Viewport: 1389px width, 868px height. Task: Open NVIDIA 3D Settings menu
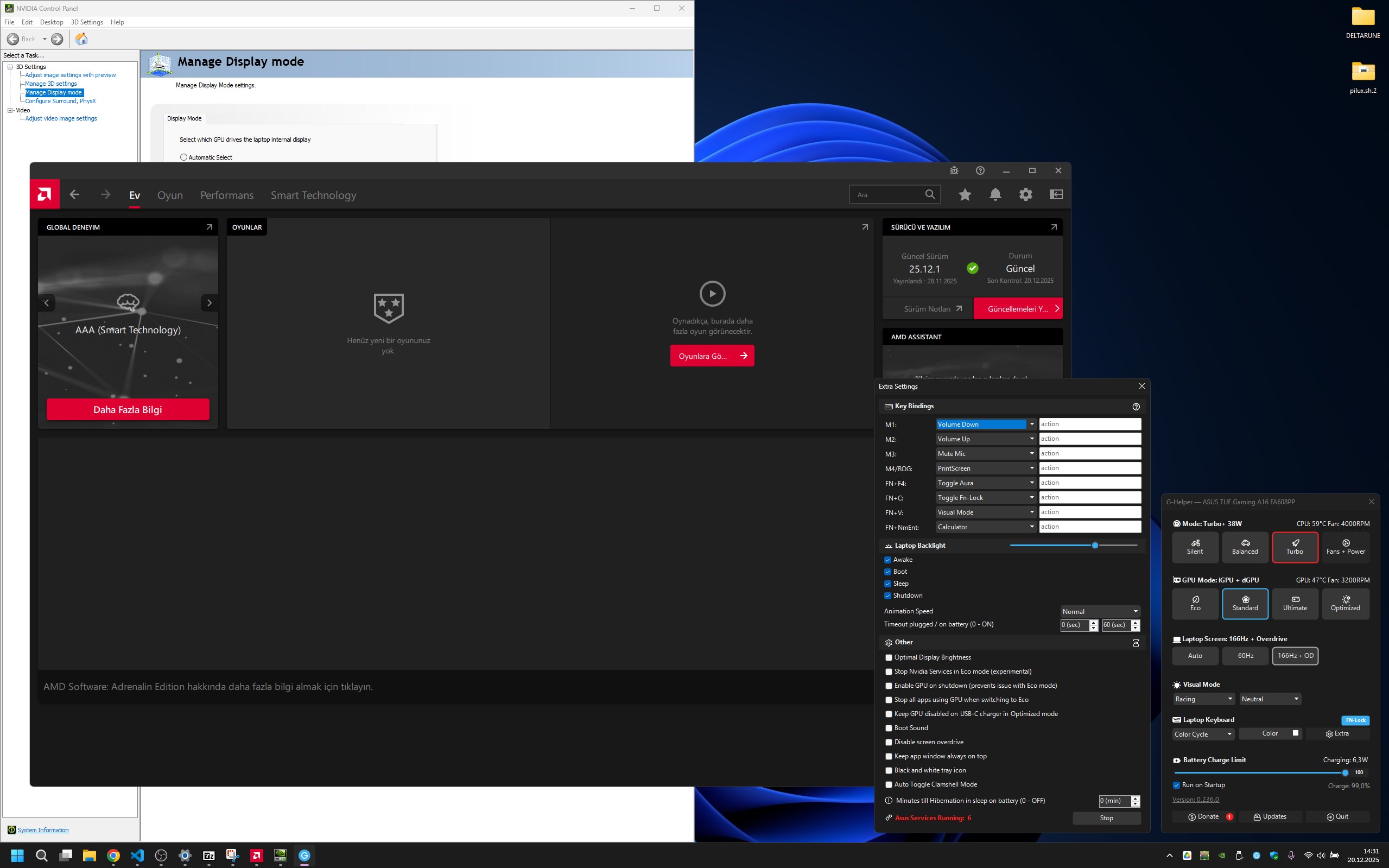87,22
